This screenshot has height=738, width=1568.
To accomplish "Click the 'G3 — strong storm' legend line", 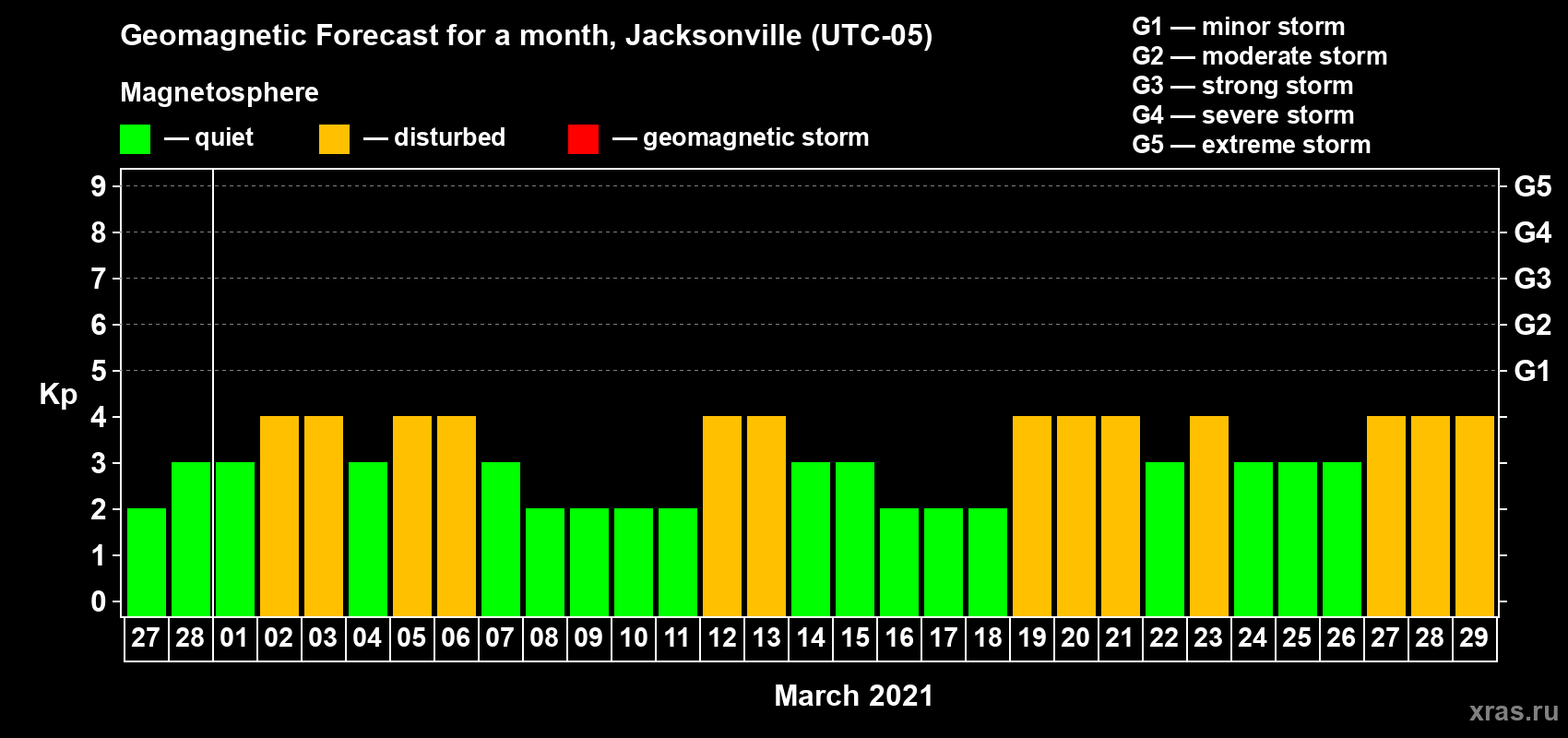I will tap(1242, 86).
